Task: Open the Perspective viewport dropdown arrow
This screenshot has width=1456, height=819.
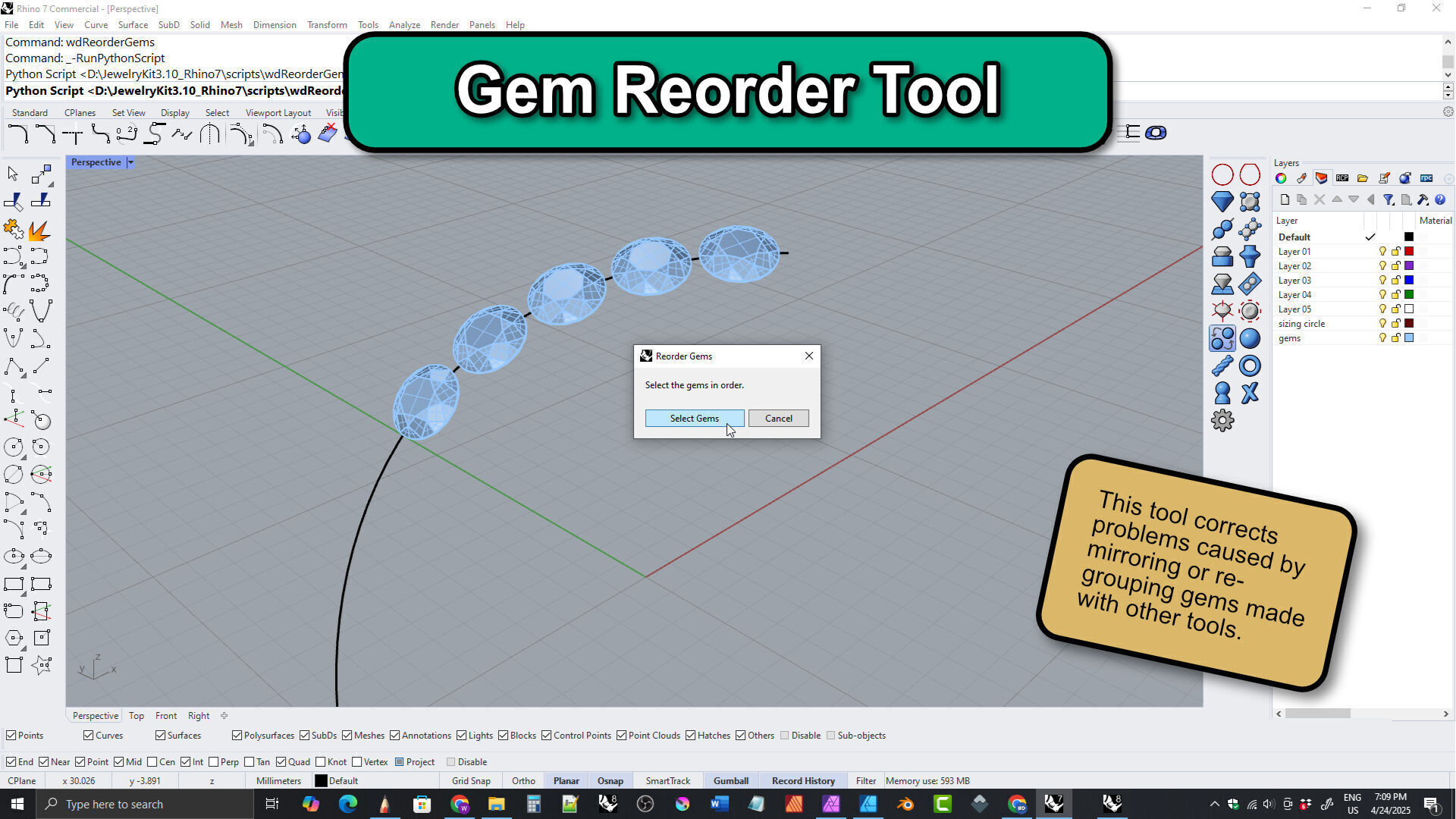Action: pos(130,162)
